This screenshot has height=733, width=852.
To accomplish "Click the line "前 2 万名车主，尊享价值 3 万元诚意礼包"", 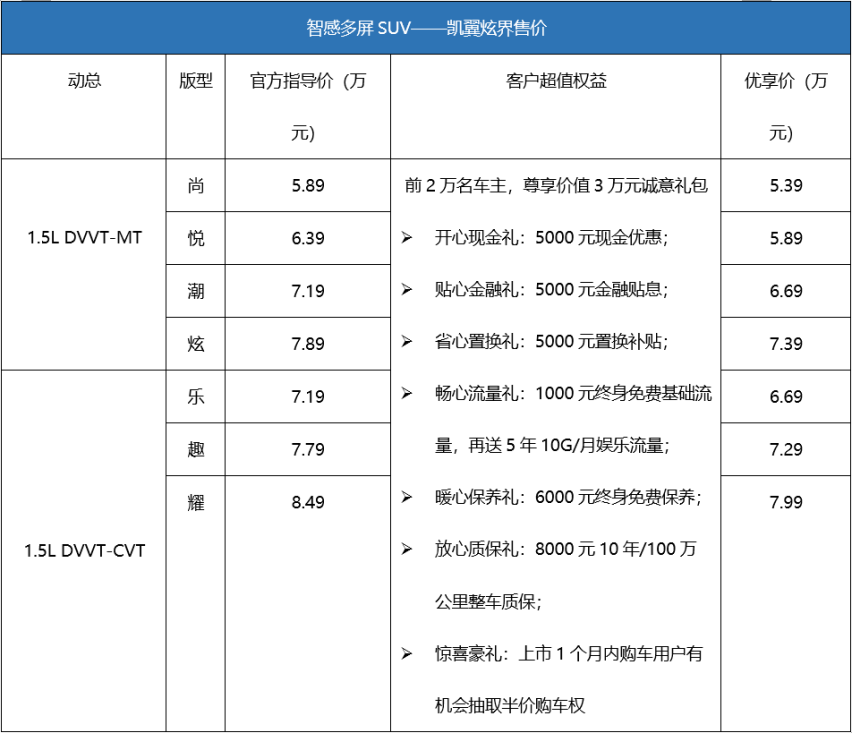I will 556,185.
